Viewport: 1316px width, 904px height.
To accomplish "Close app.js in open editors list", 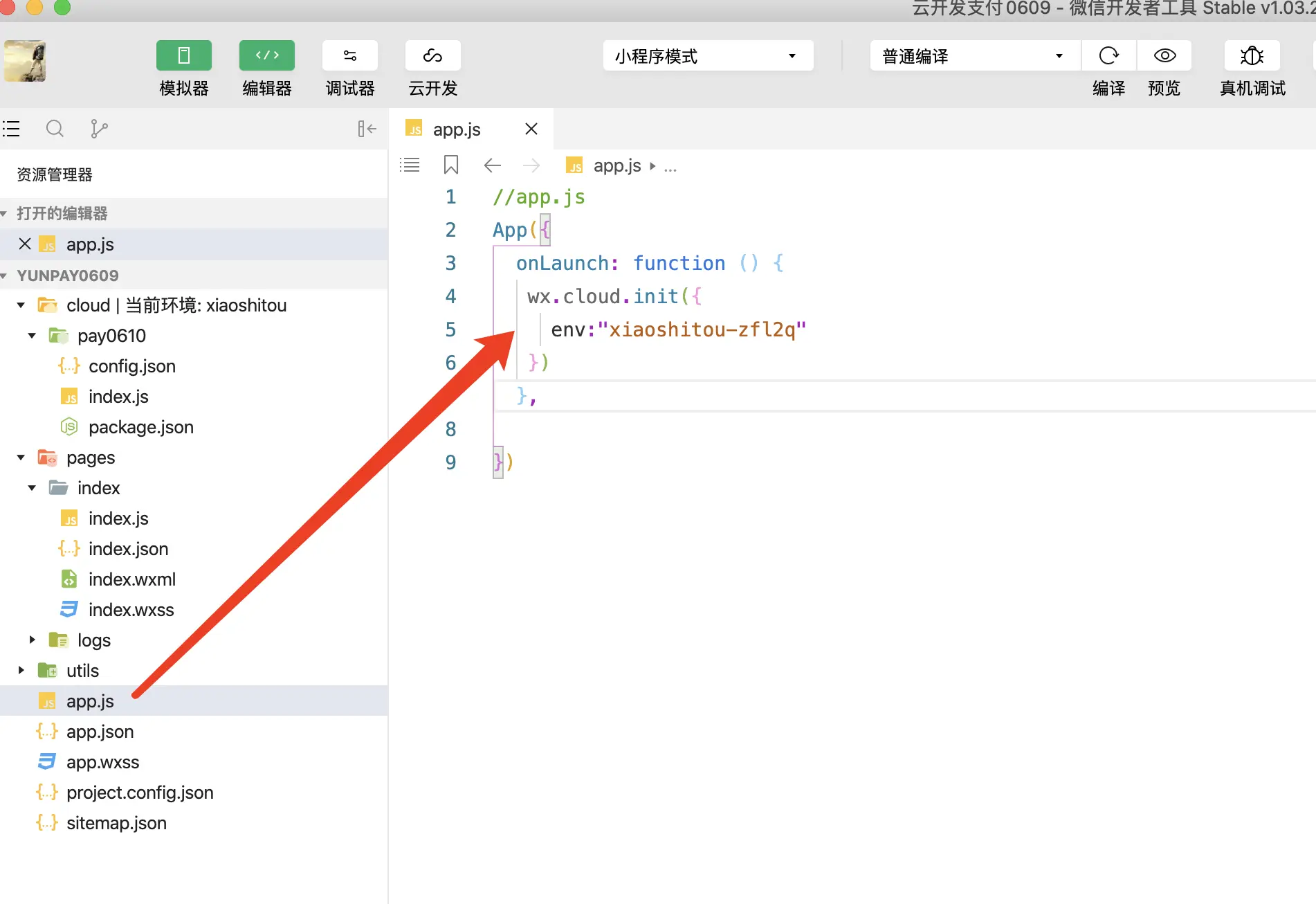I will click(25, 244).
